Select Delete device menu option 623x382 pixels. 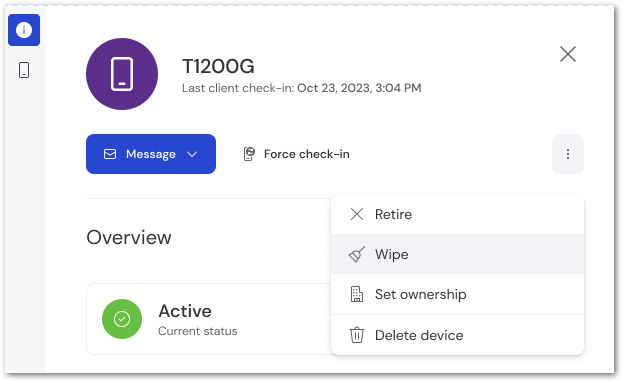(457, 335)
